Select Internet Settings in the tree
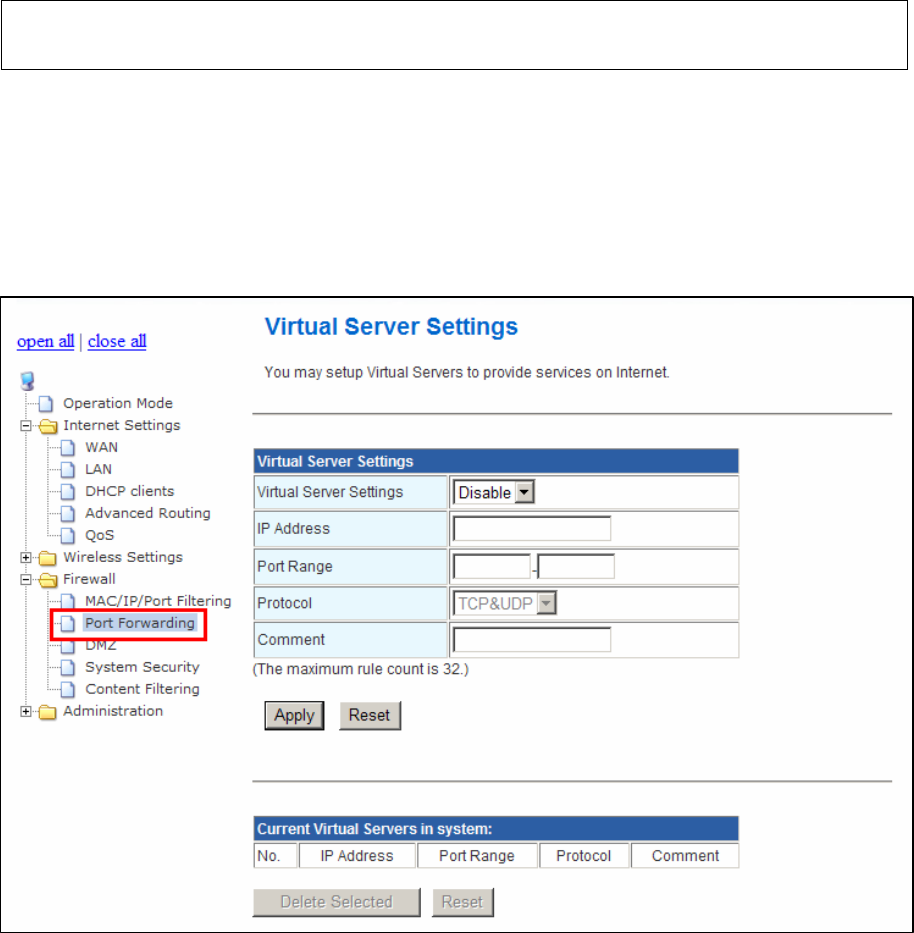The image size is (914, 933). 121,425
